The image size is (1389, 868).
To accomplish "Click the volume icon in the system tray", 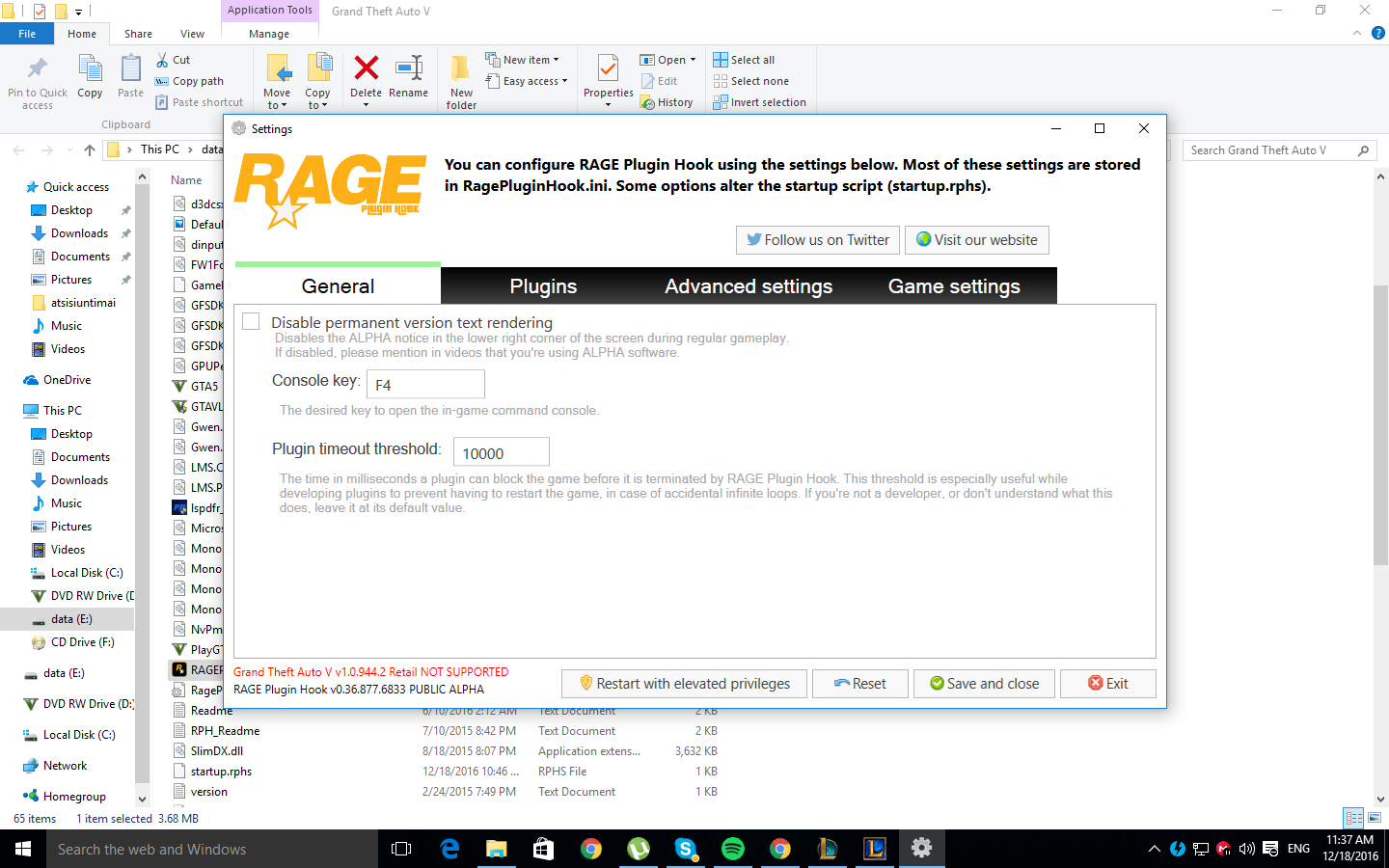I will 1247,849.
